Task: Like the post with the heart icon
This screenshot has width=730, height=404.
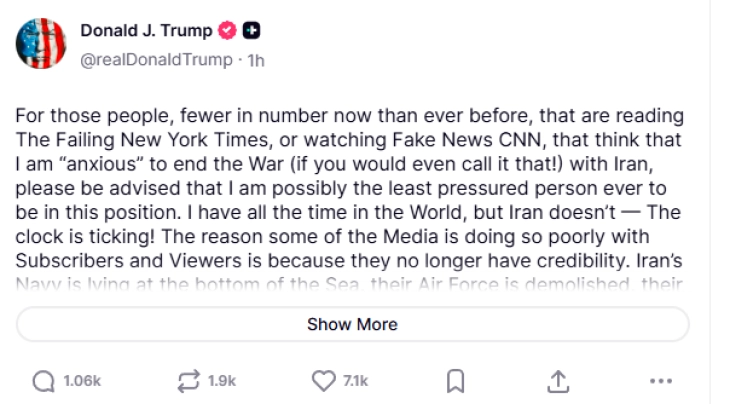Action: 322,381
